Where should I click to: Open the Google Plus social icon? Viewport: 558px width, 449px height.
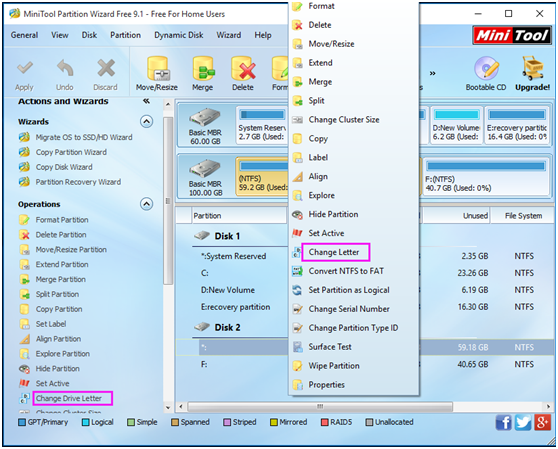pyautogui.click(x=542, y=422)
